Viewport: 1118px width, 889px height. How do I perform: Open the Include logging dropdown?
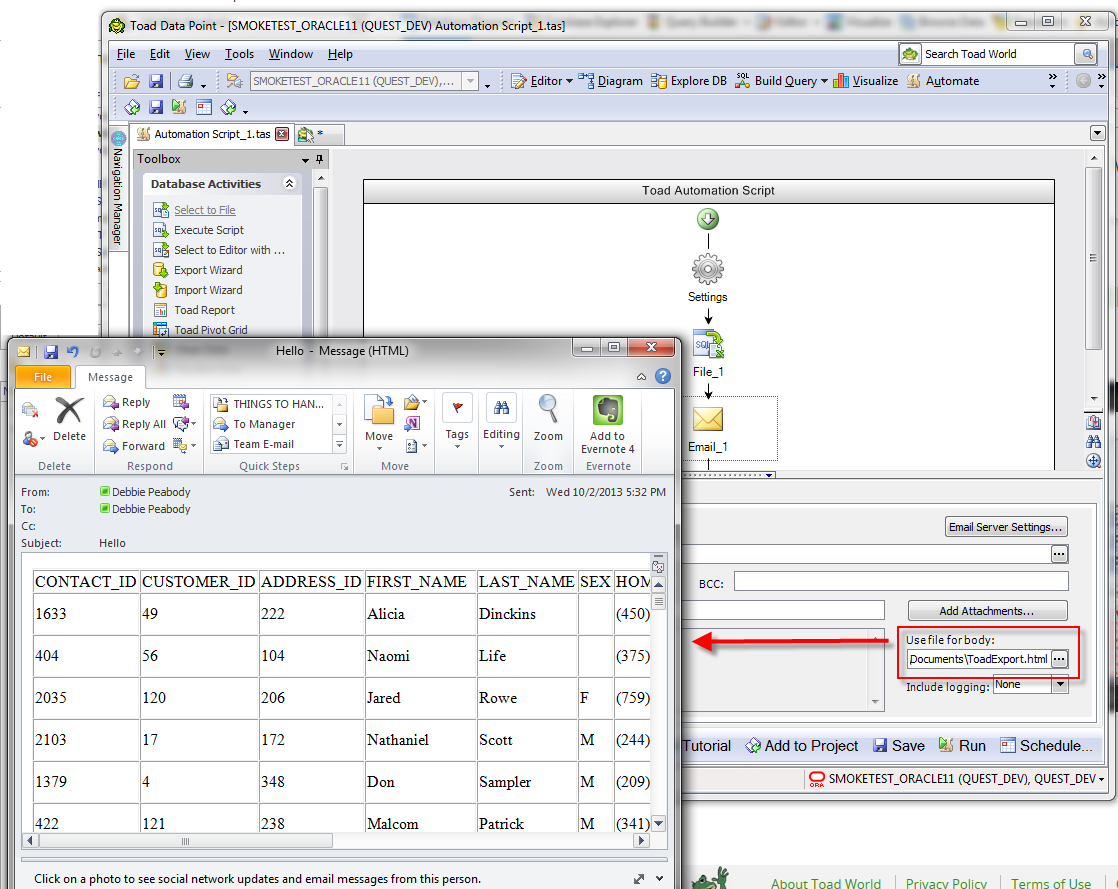pos(1060,684)
